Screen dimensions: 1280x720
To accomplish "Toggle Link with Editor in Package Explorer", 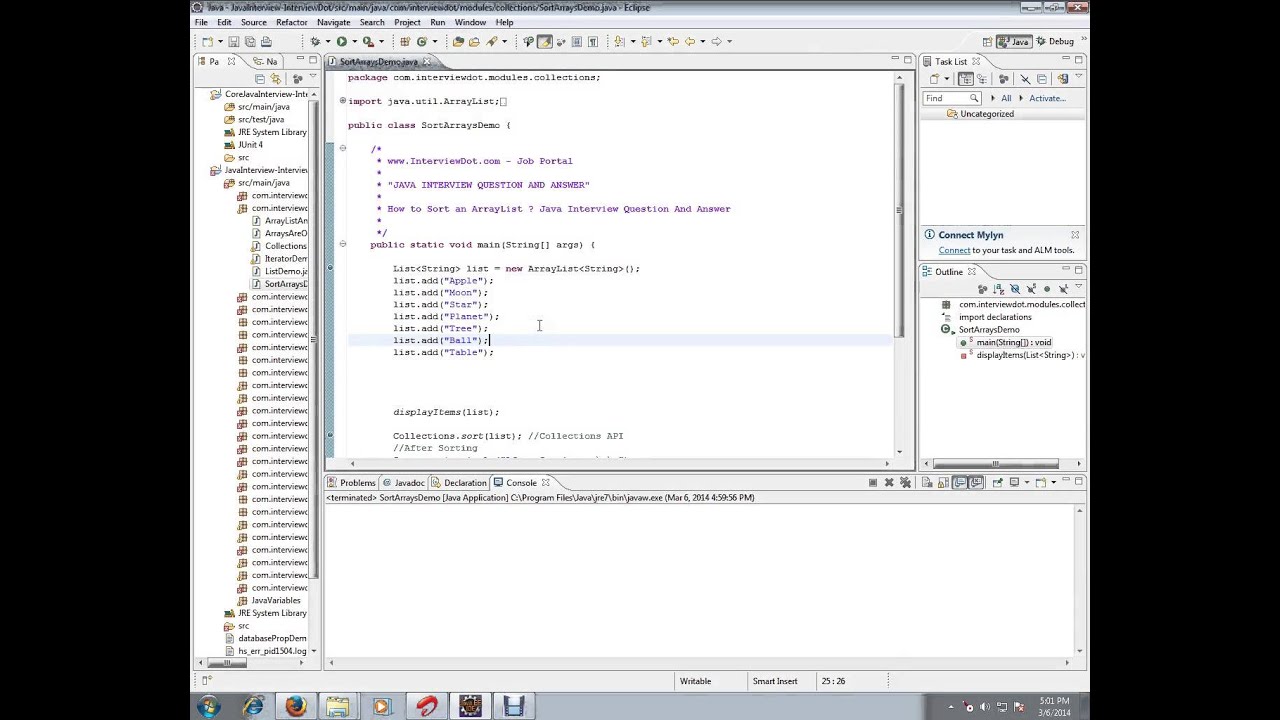I will point(275,79).
